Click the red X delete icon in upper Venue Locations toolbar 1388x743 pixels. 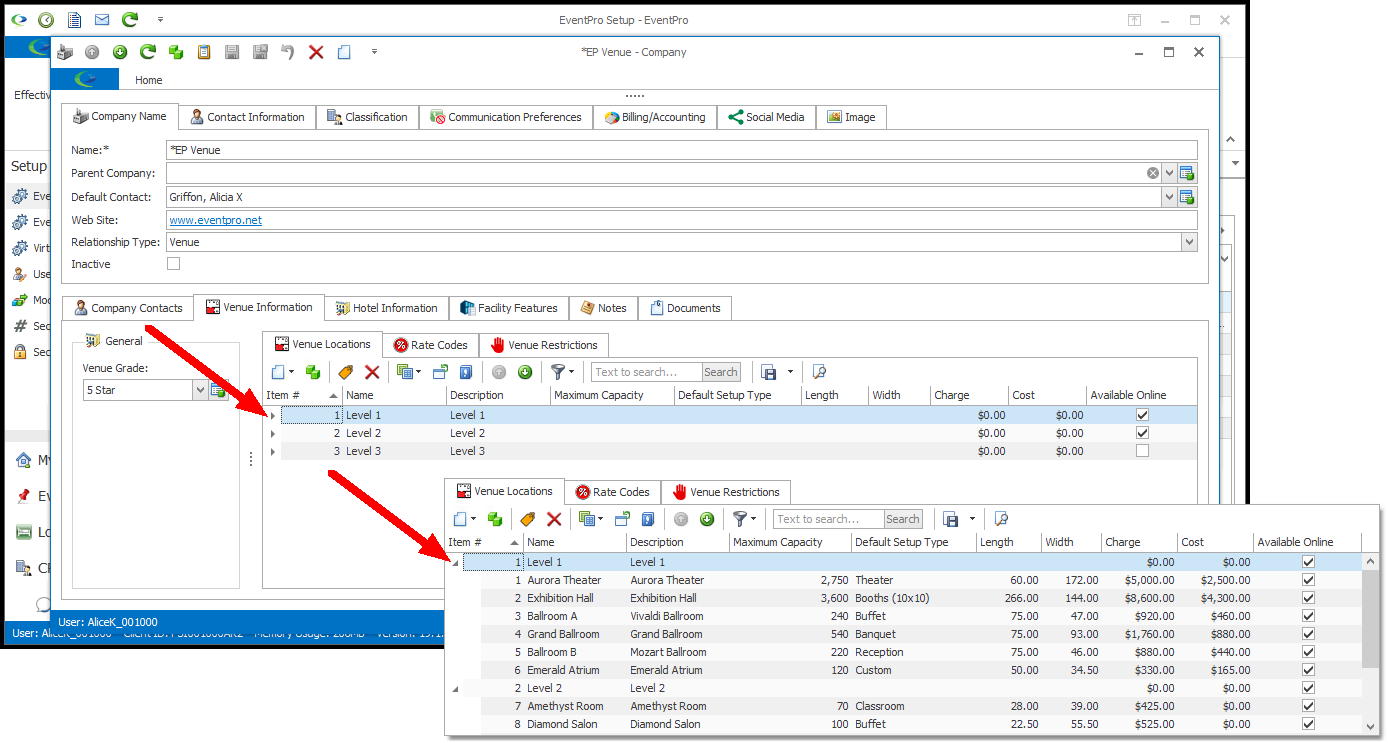(372, 372)
